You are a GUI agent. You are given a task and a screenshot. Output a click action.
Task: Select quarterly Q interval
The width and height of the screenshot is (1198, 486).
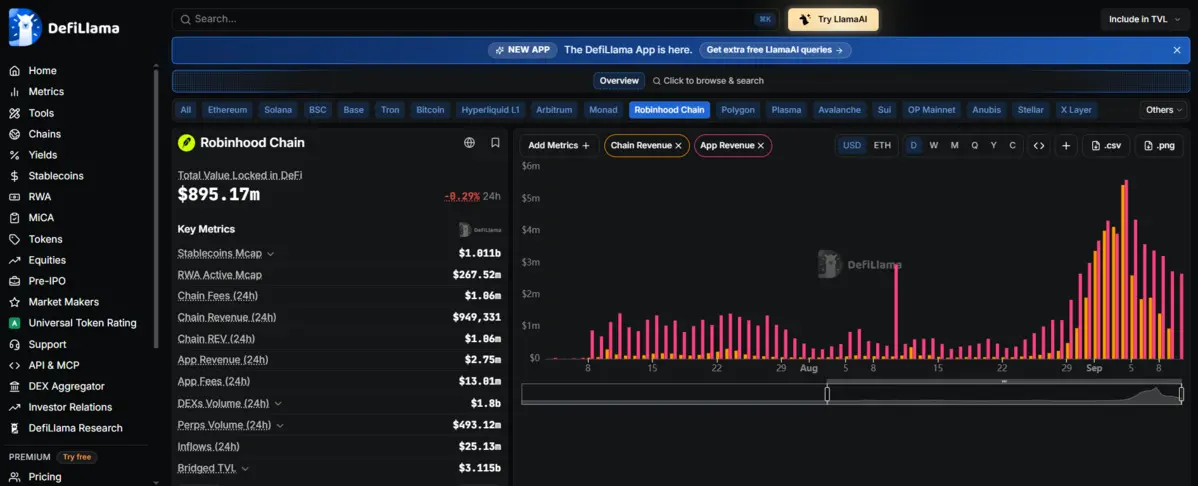[974, 145]
